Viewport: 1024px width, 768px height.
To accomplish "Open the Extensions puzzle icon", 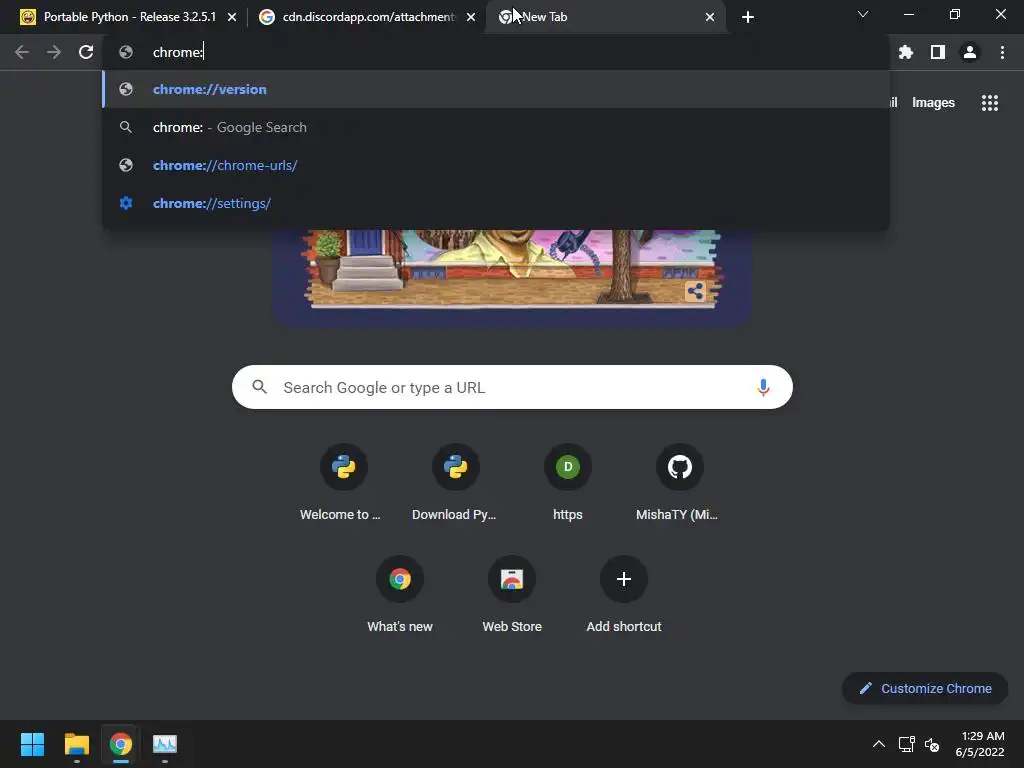I will pos(905,52).
